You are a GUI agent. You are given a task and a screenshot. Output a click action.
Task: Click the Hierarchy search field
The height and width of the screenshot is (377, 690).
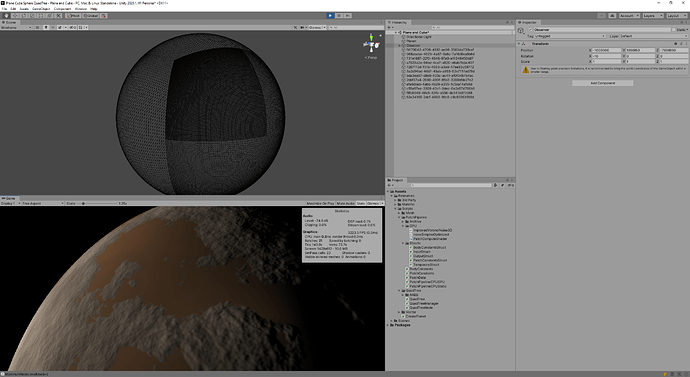tap(472, 27)
